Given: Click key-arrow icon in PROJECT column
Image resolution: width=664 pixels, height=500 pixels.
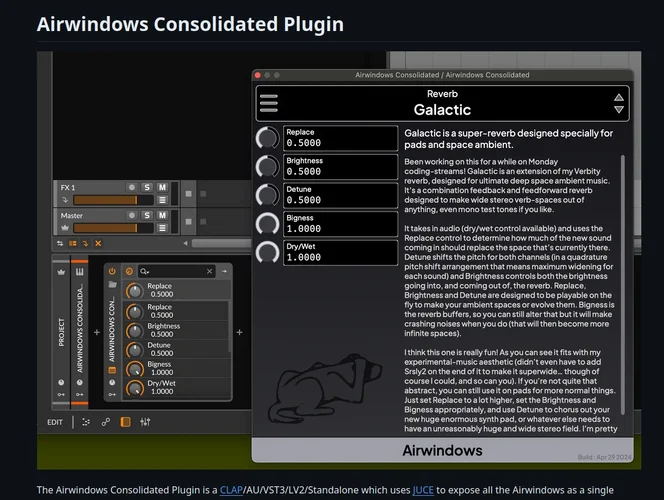Looking at the screenshot, I should click(x=61, y=395).
